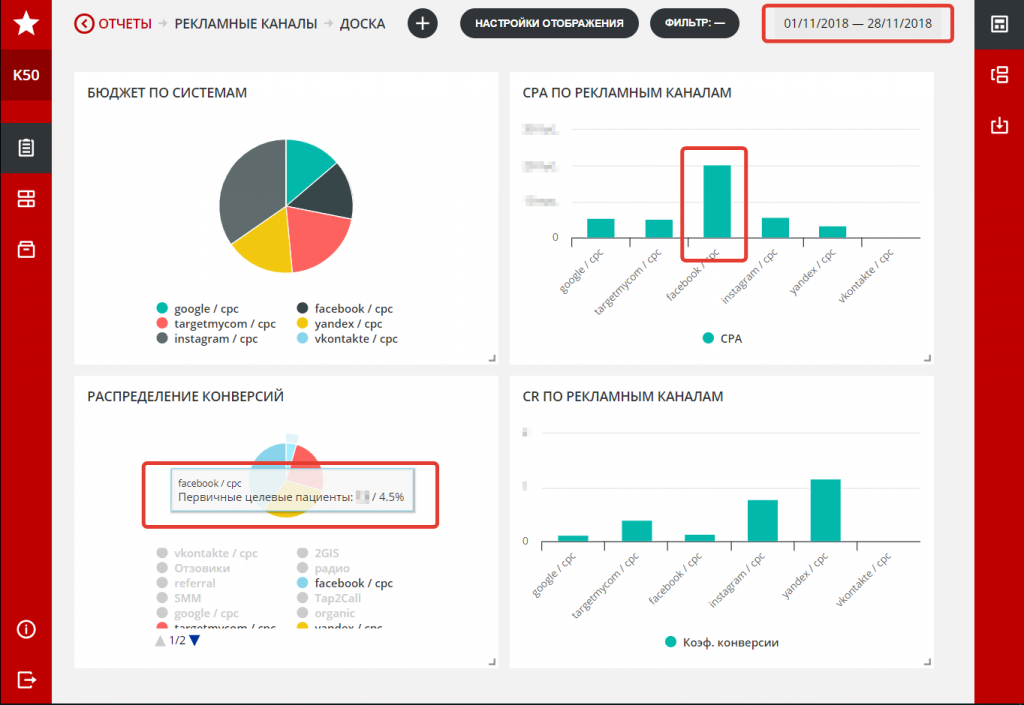Viewport: 1024px width, 705px height.
Task: Click the yandex / cpc bar in CR chart
Action: coord(825,510)
